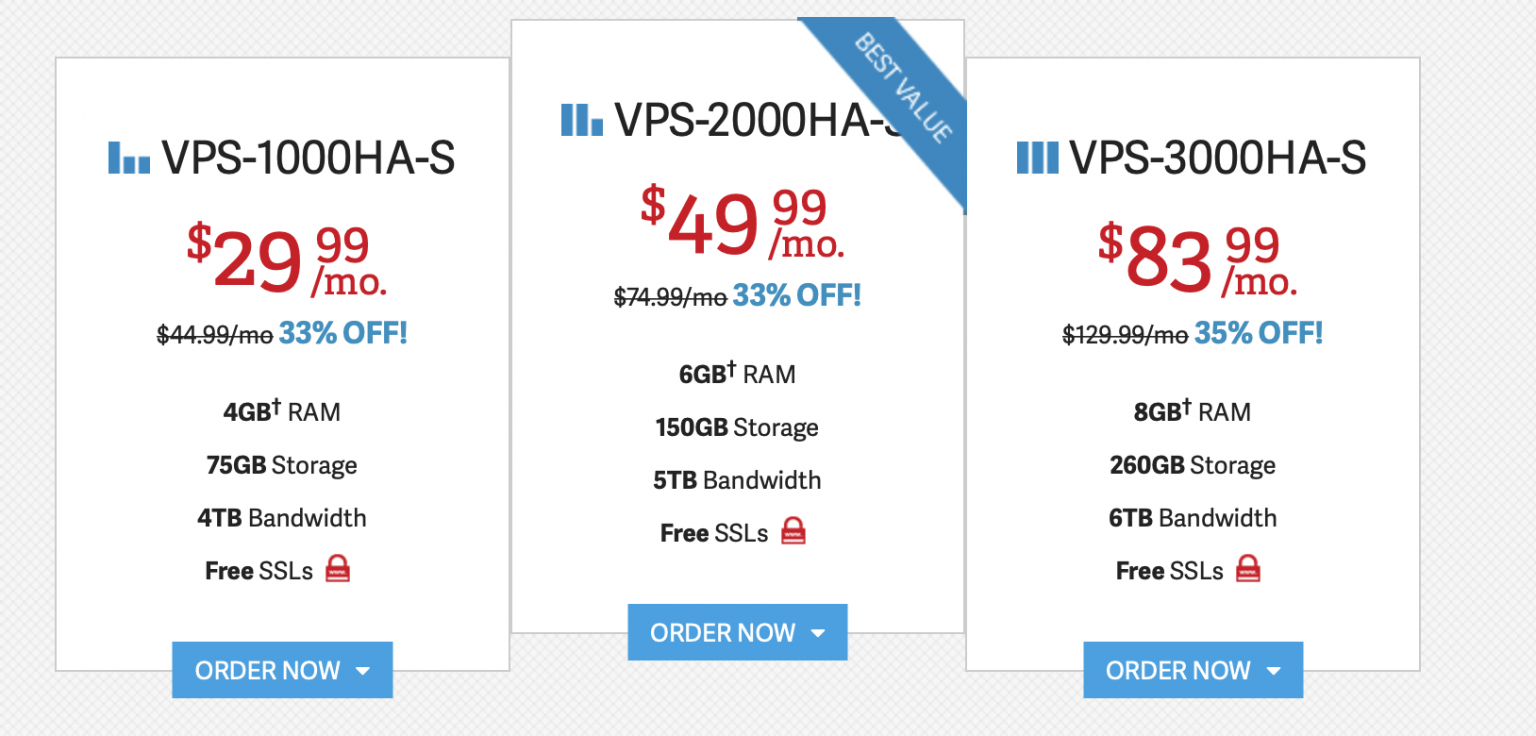Screen dimensions: 1536x736
Task: Expand the ORDER NOW dropdown for VPS-1000HA-S
Action: (x=364, y=670)
